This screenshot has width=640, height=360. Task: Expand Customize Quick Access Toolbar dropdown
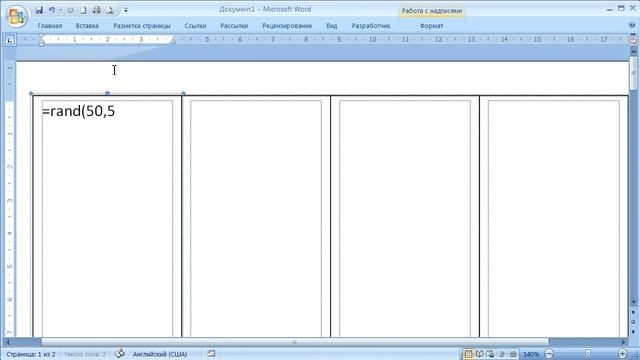click(x=126, y=10)
